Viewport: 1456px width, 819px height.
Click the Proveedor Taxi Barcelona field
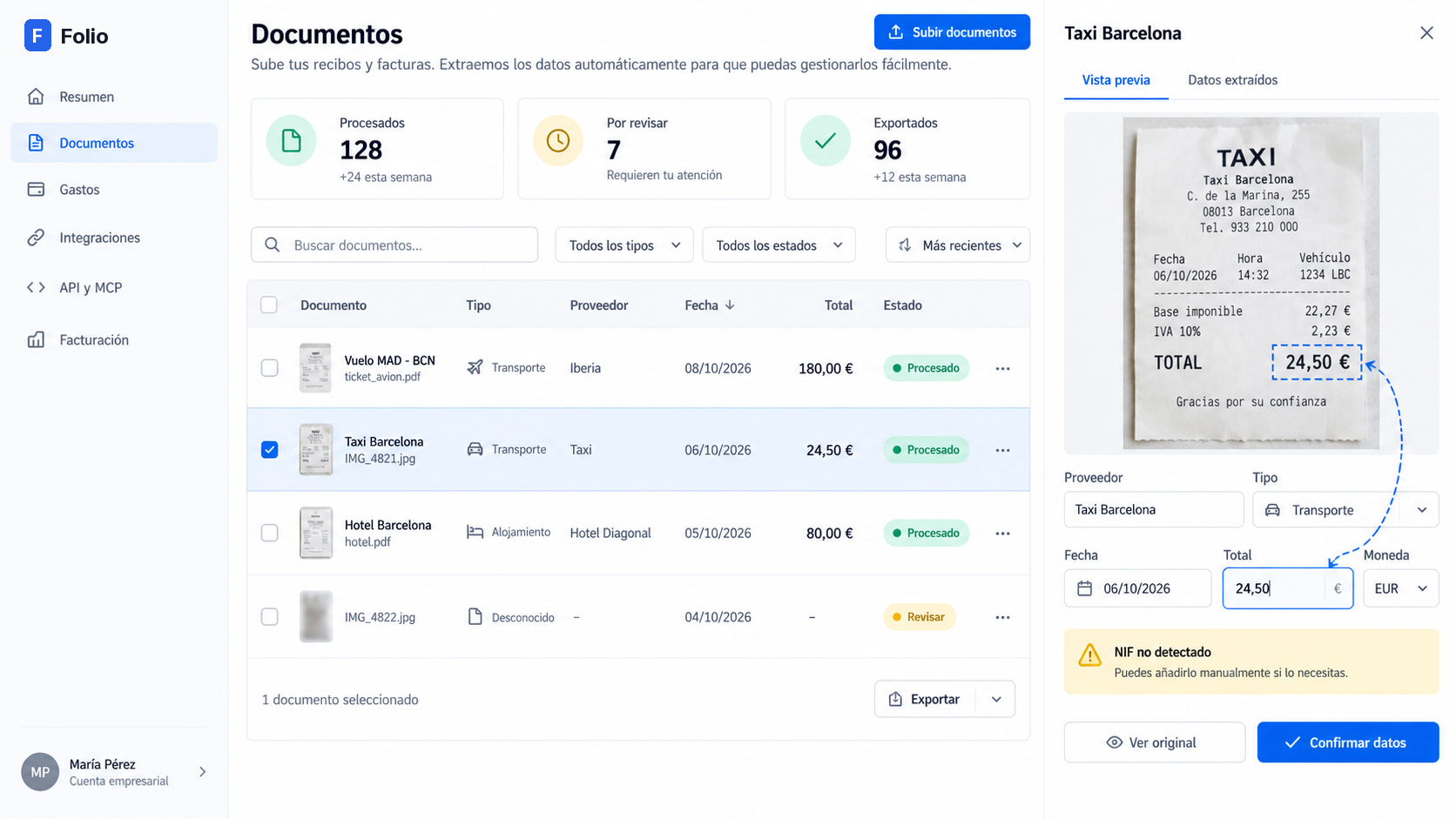1154,510
